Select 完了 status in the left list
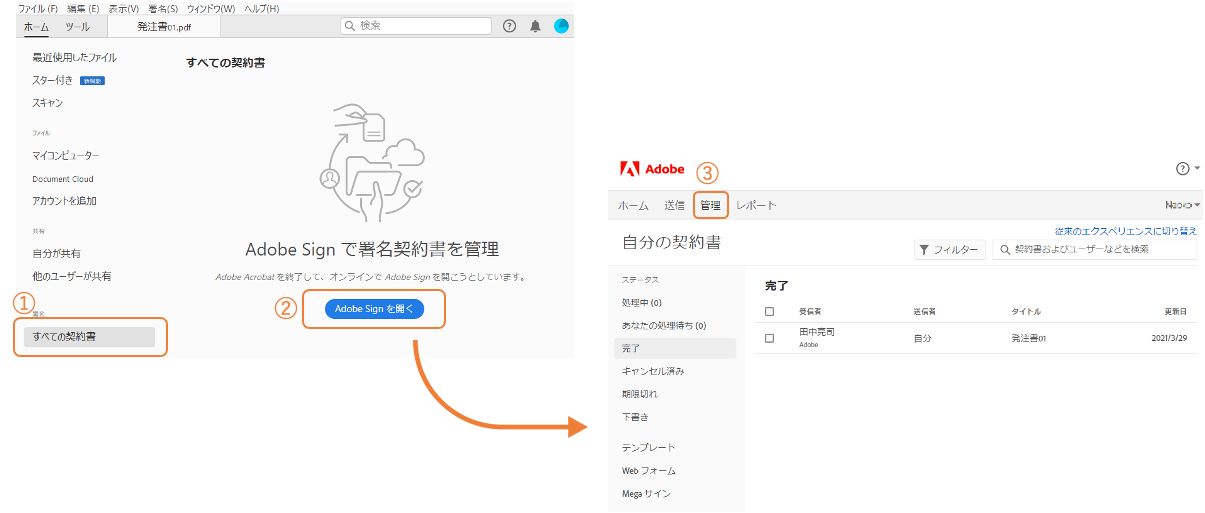The height and width of the screenshot is (513, 1205). coord(675,348)
